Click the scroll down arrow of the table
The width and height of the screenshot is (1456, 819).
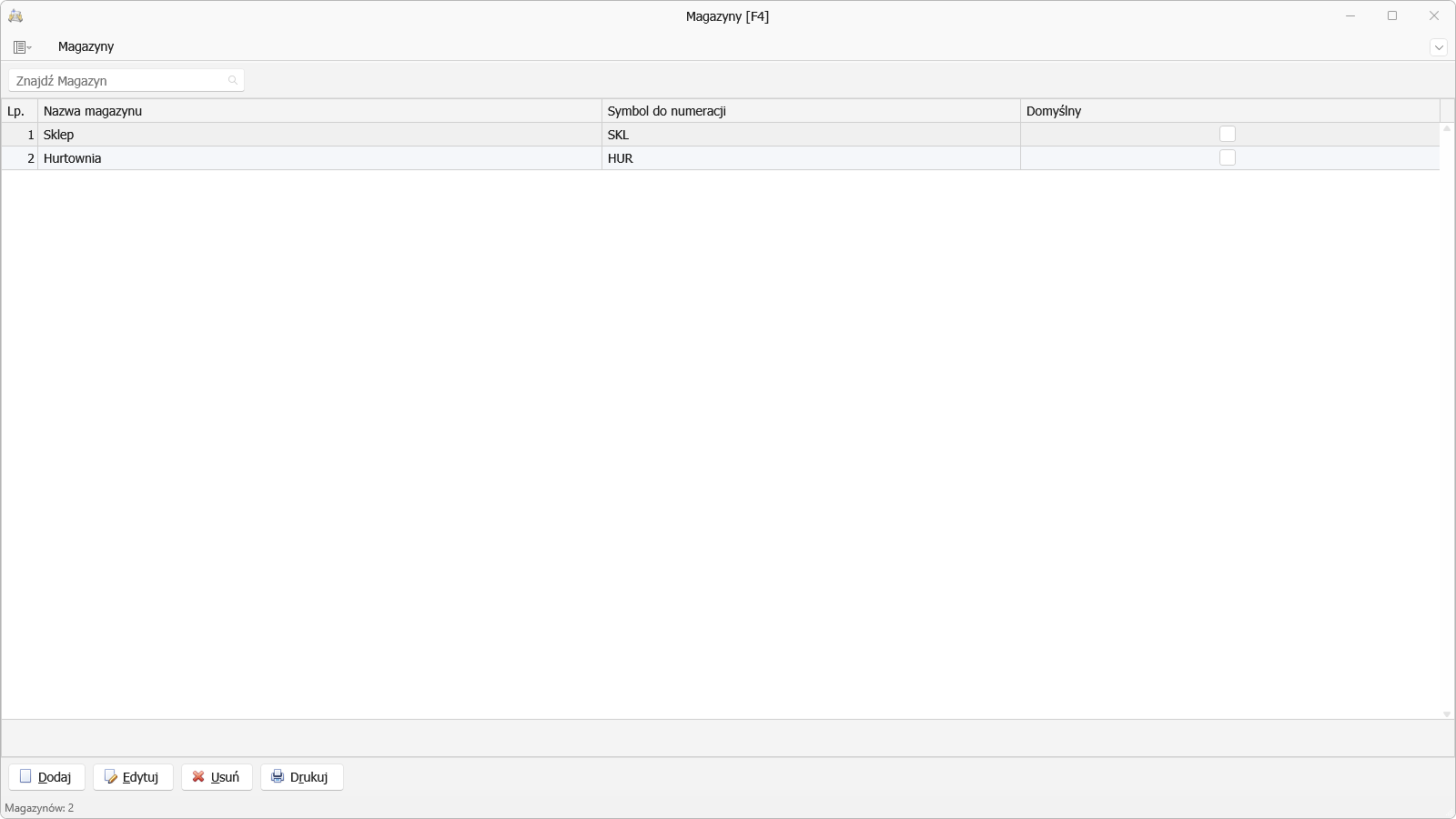1447,714
